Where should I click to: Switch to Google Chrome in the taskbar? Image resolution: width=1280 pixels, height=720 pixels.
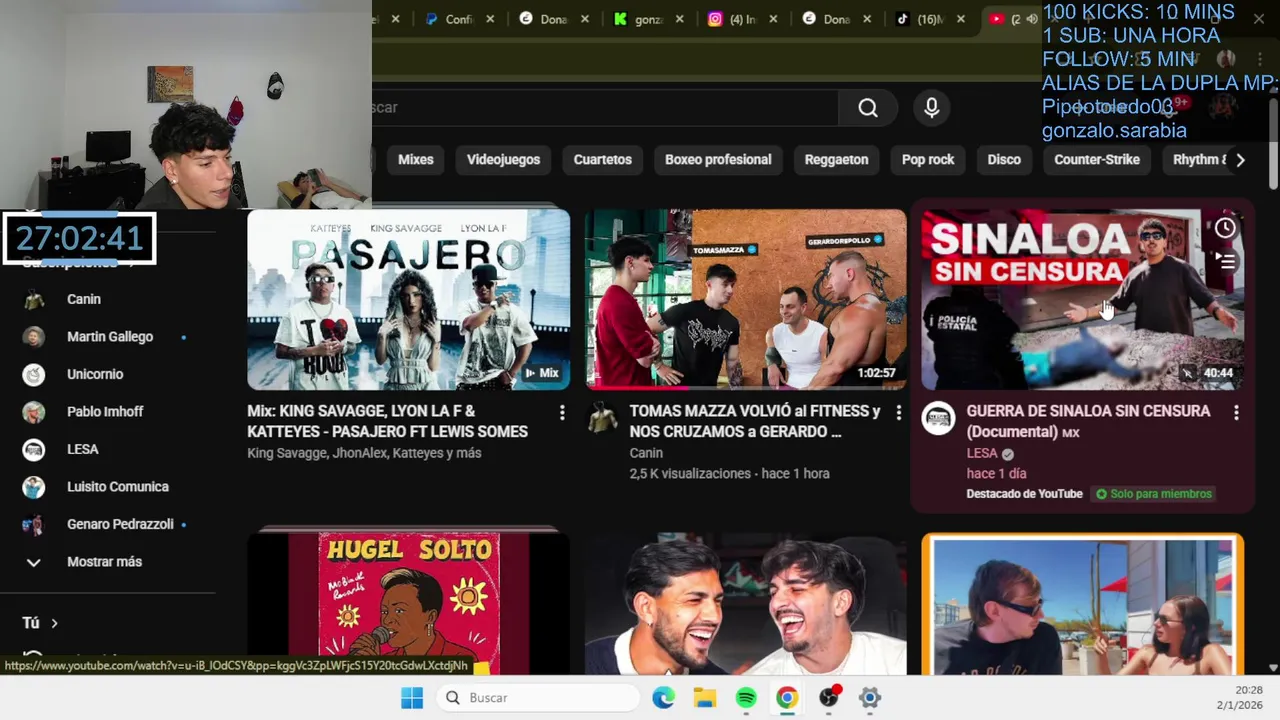tap(787, 698)
